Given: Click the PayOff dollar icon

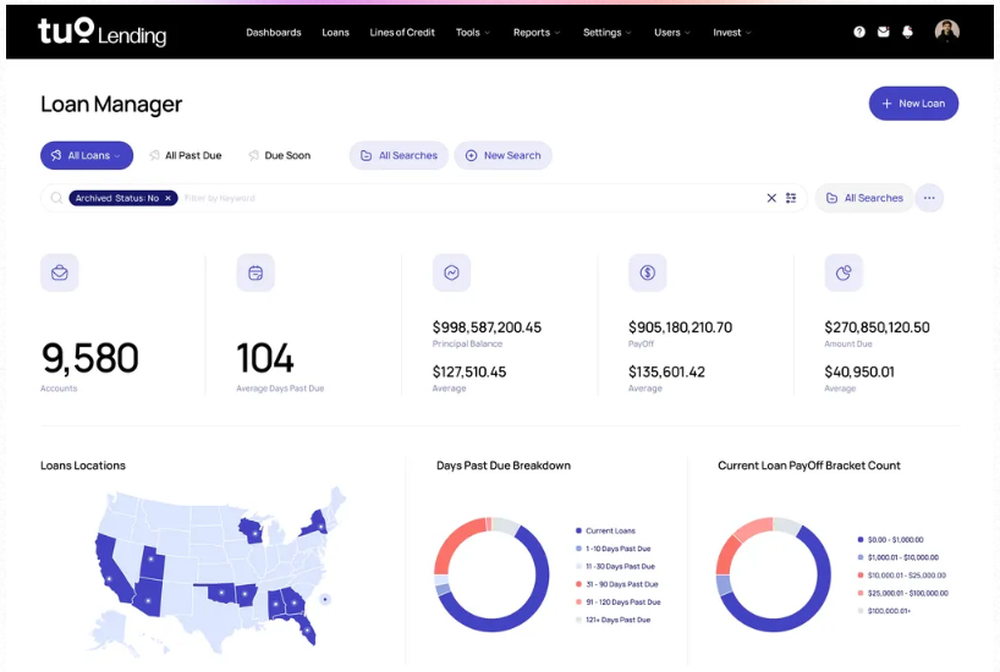Looking at the screenshot, I should (x=647, y=273).
